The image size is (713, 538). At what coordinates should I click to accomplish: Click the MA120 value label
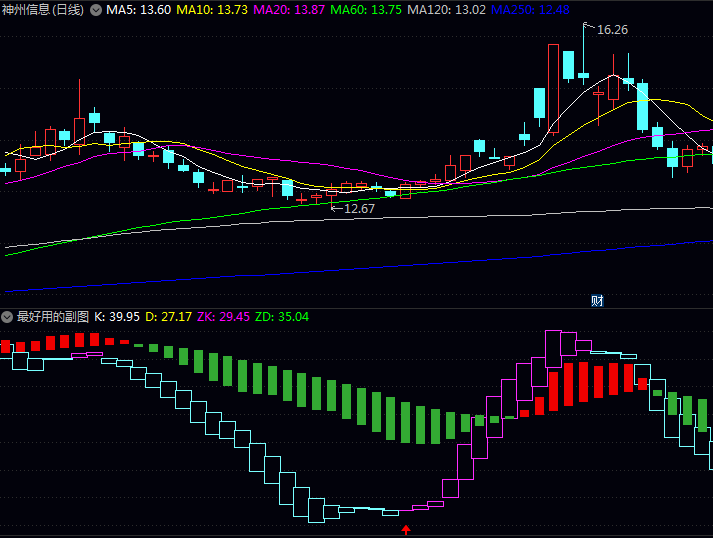point(447,10)
